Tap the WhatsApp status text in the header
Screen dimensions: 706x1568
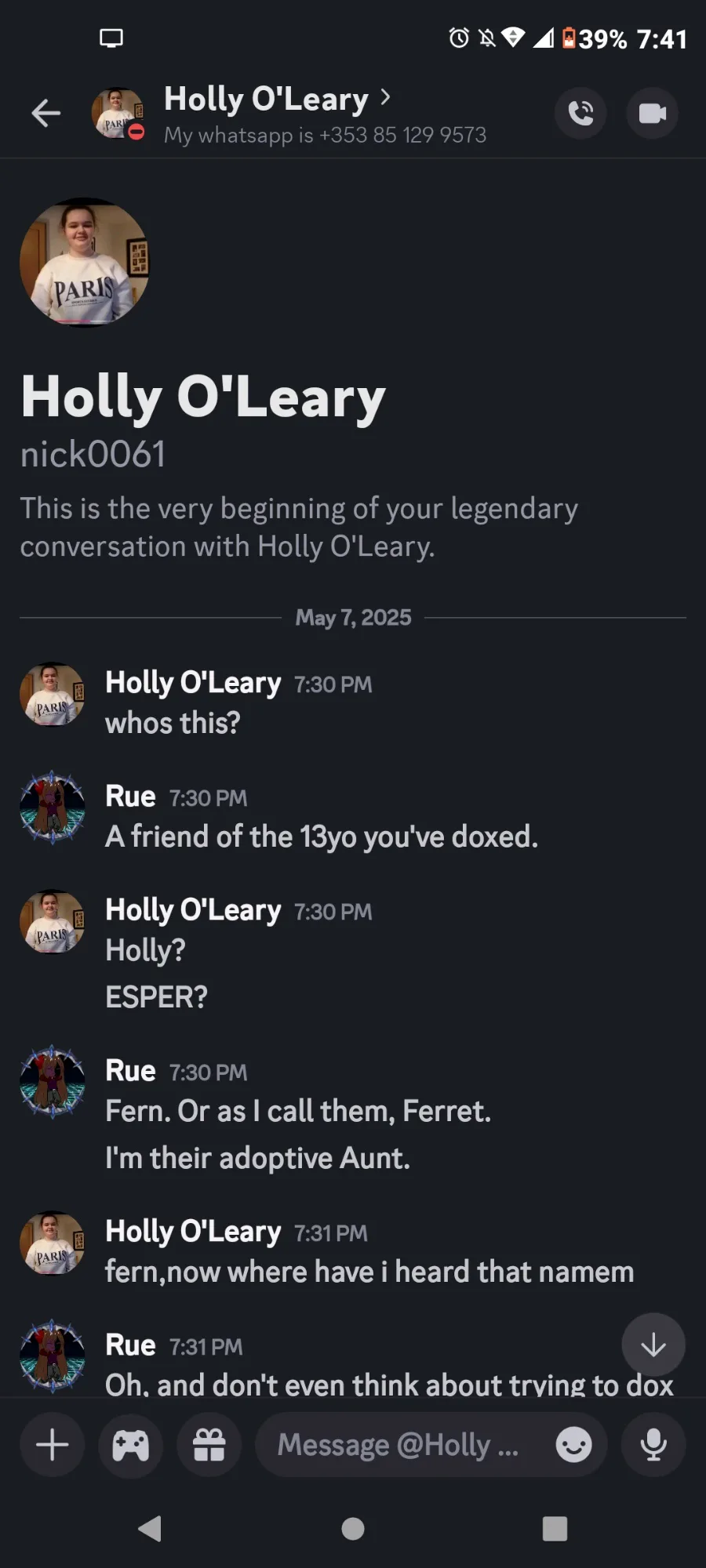tap(325, 135)
